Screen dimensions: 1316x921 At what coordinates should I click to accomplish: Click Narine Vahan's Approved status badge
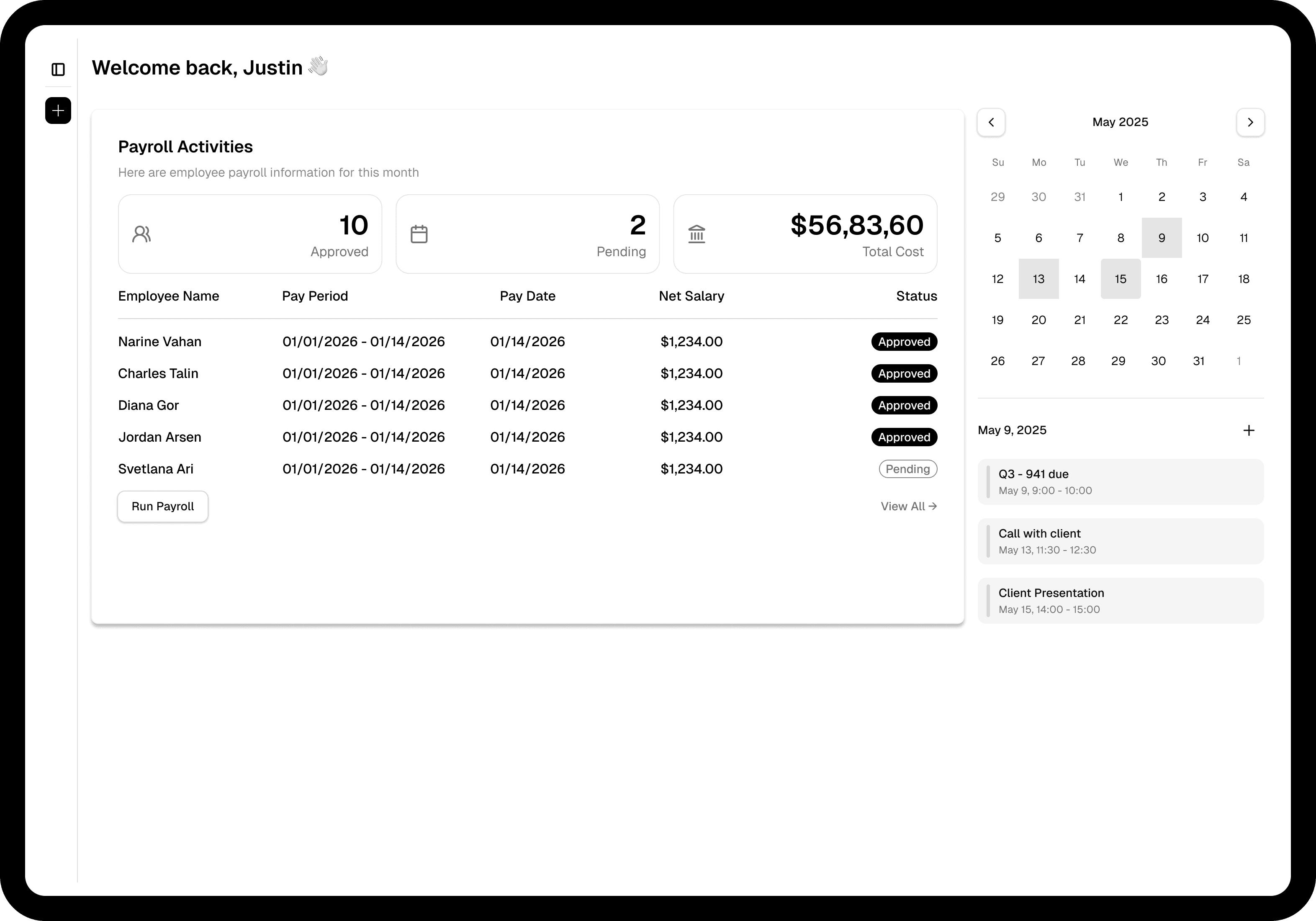pyautogui.click(x=904, y=342)
